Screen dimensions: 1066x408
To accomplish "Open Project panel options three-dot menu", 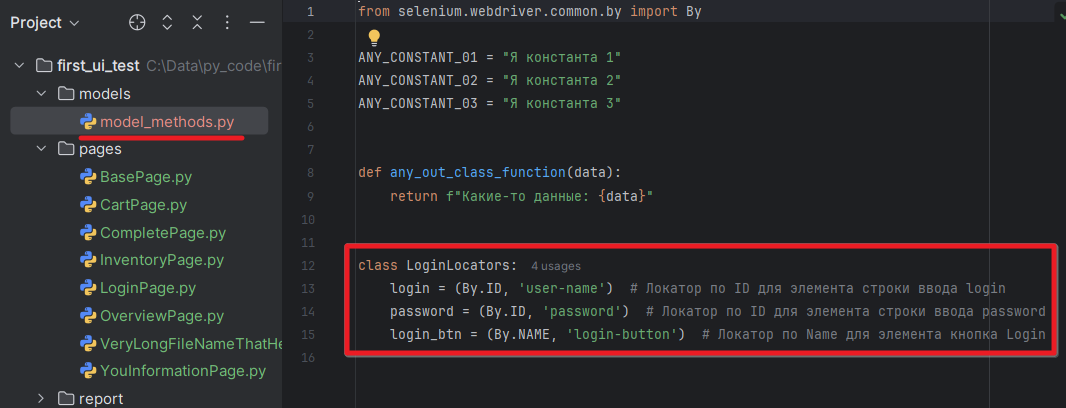I will point(227,23).
